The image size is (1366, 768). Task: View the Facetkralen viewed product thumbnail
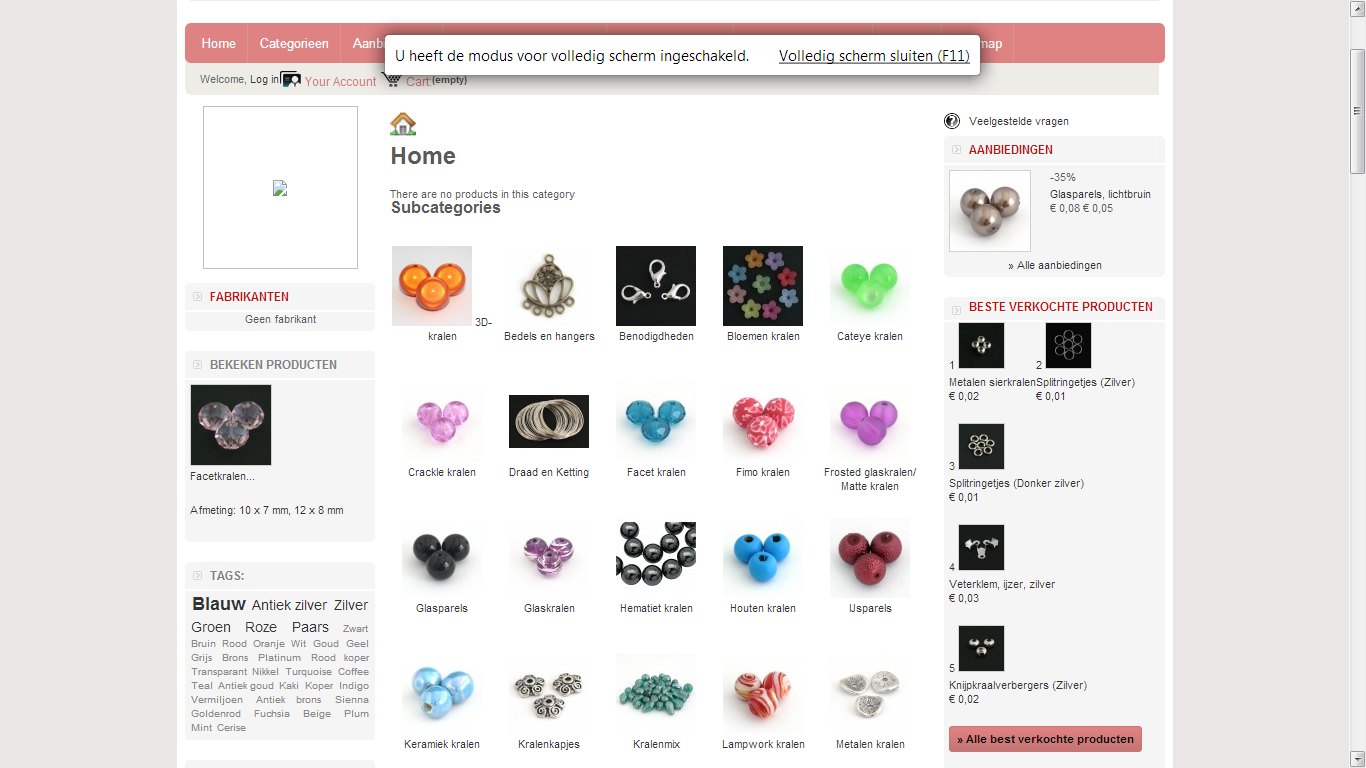coord(231,425)
